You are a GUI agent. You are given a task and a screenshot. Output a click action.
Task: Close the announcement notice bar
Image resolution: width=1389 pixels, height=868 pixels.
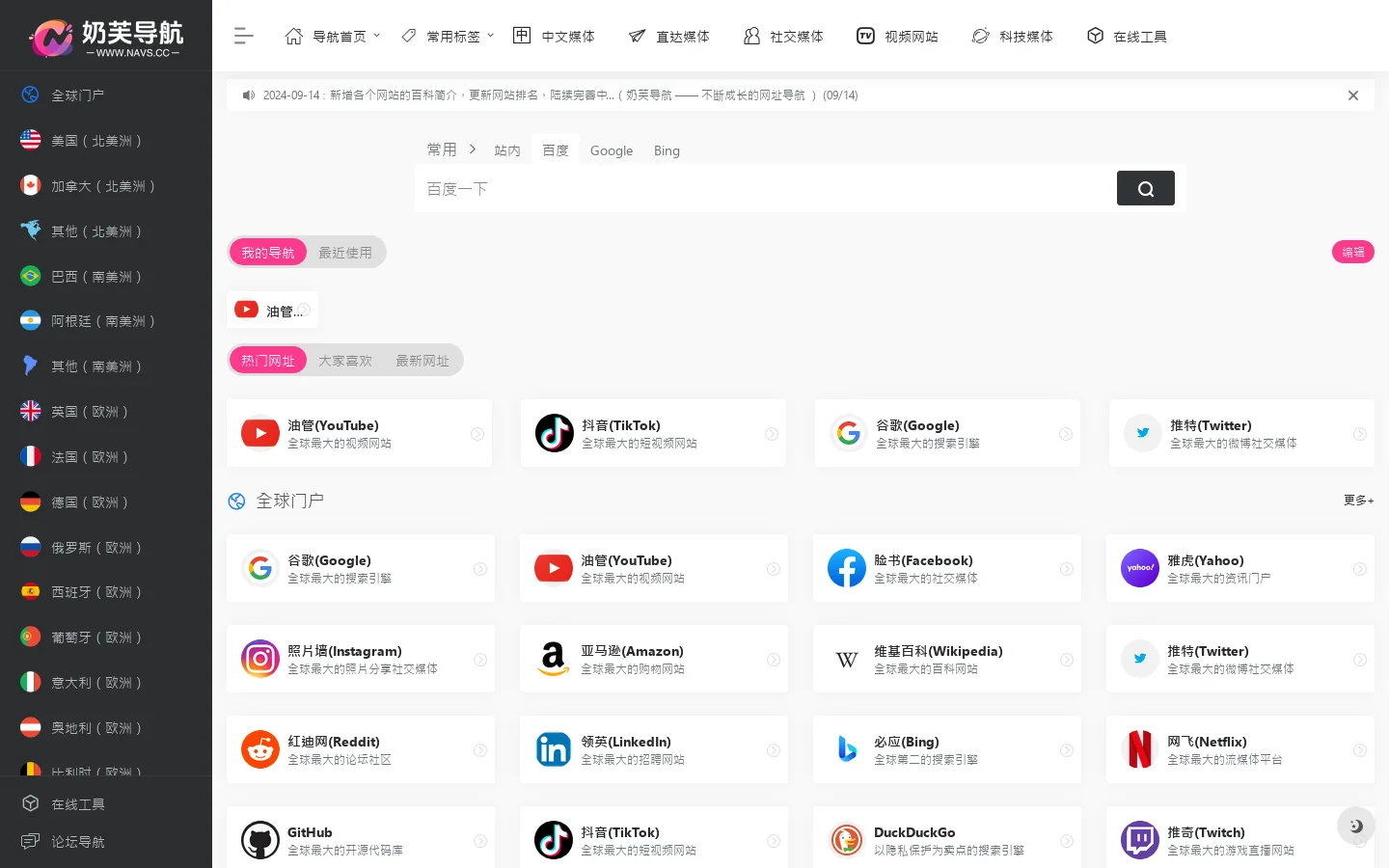coord(1353,95)
